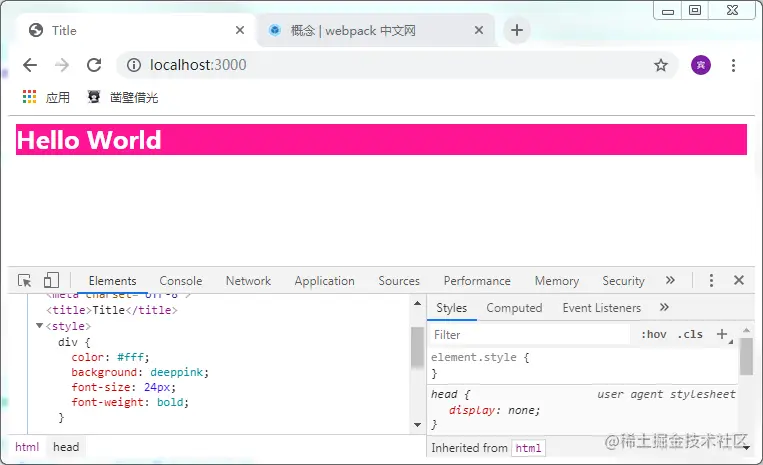Open the Elements panel
This screenshot has width=763, height=465.
coord(112,281)
